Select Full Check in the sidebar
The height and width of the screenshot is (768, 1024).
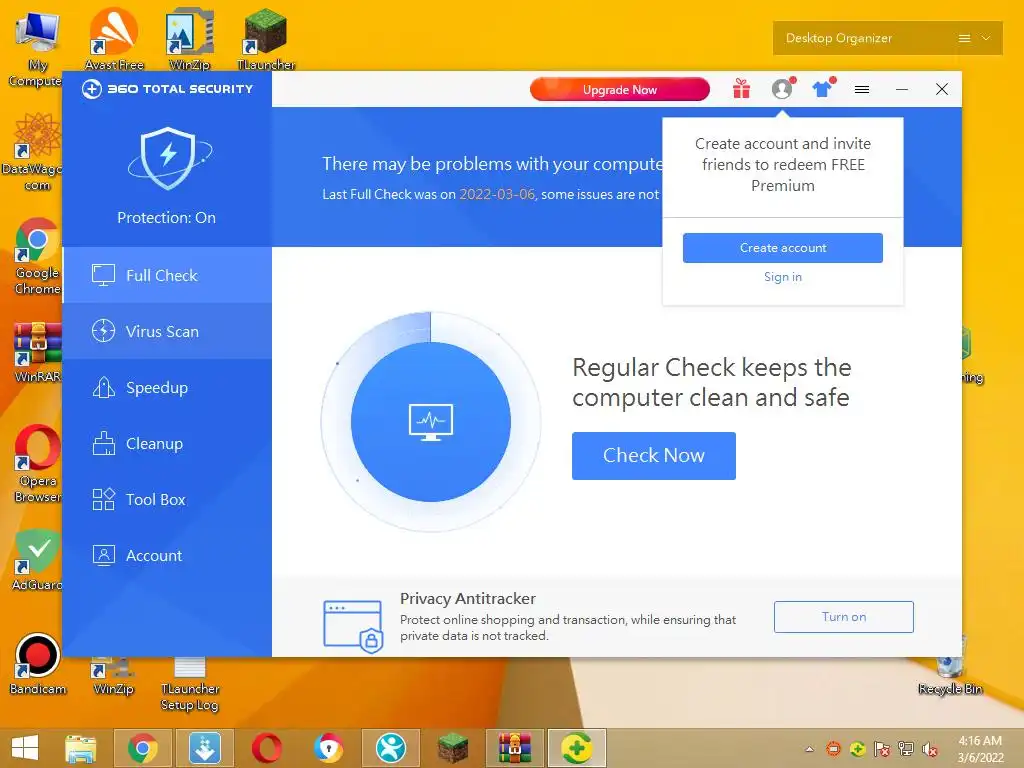pos(167,276)
